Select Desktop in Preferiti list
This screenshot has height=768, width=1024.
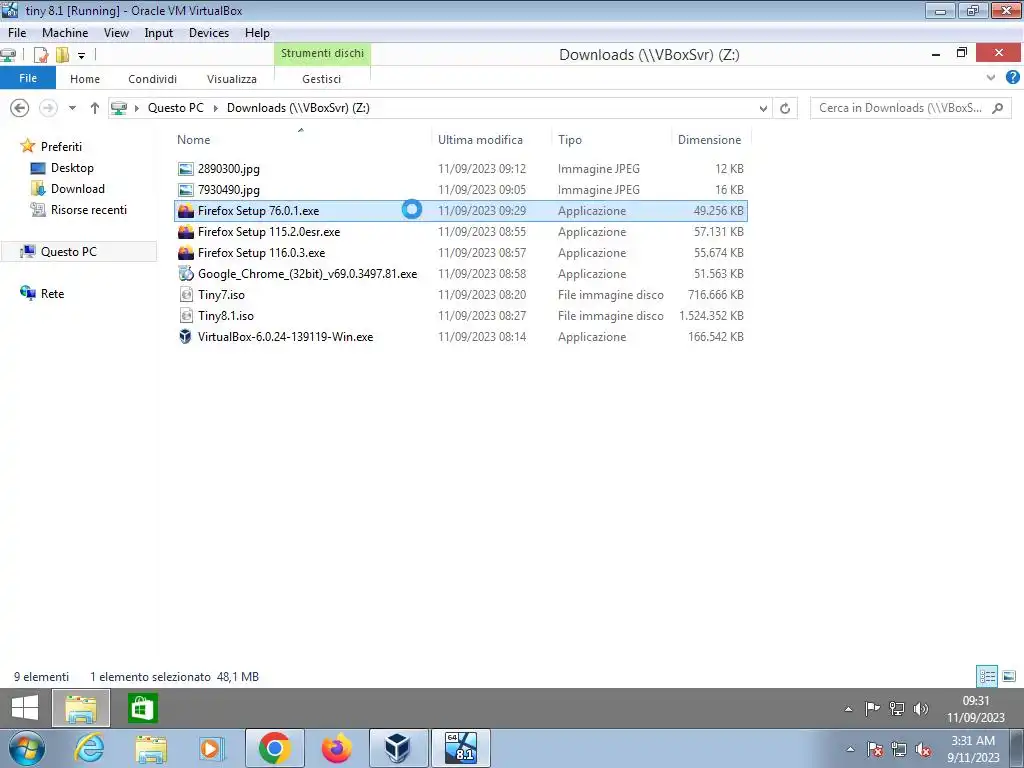[x=72, y=168]
